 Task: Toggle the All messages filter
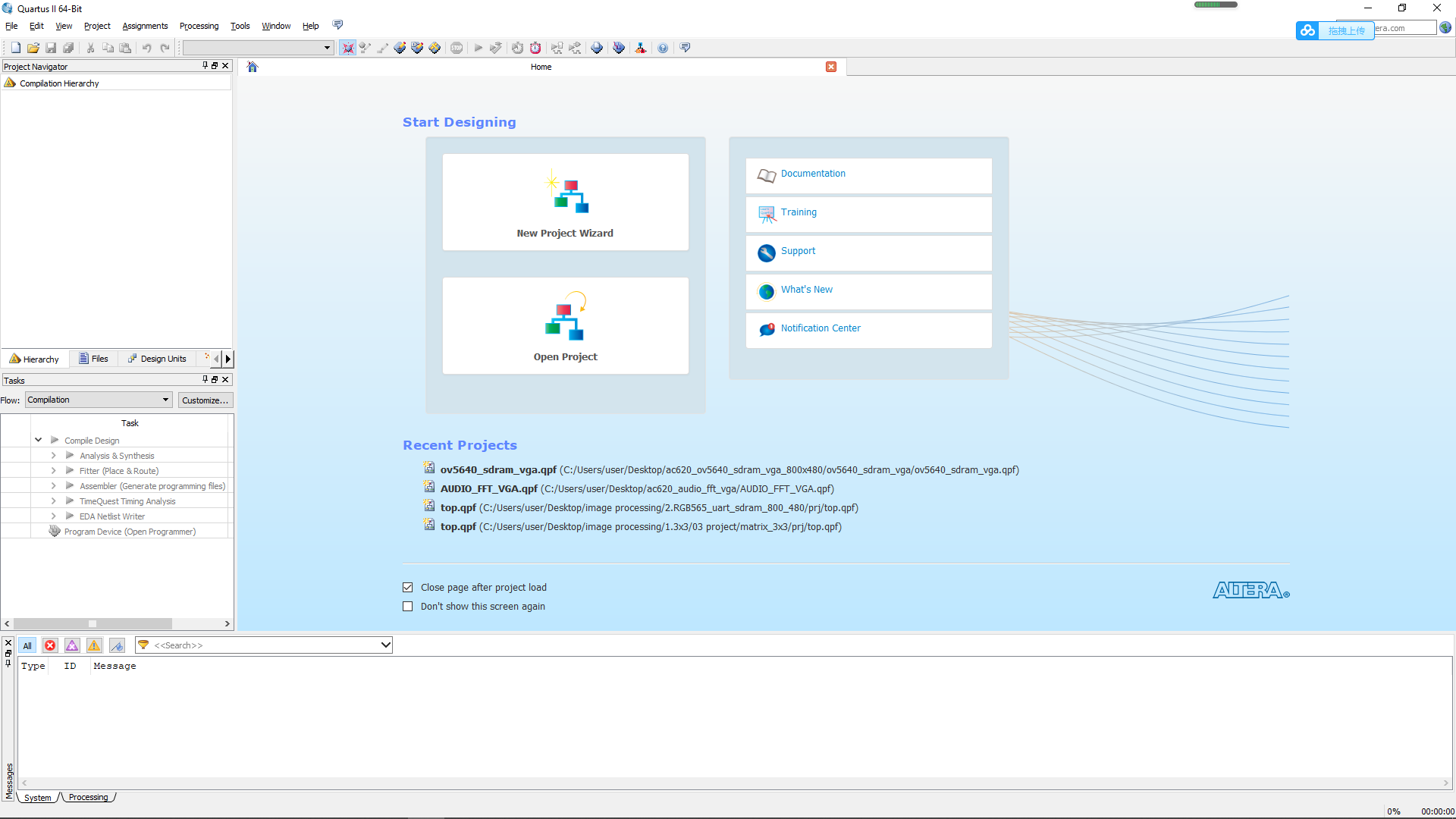pyautogui.click(x=27, y=645)
